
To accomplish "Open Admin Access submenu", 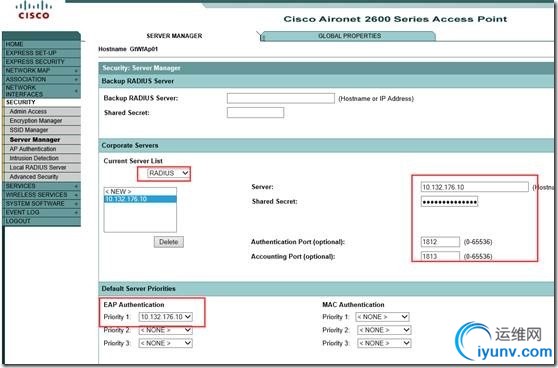I will 43,111.
